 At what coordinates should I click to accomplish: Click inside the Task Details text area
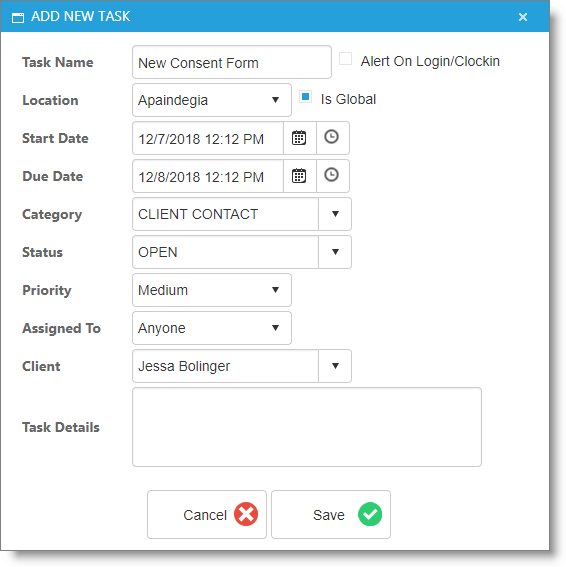[x=307, y=427]
